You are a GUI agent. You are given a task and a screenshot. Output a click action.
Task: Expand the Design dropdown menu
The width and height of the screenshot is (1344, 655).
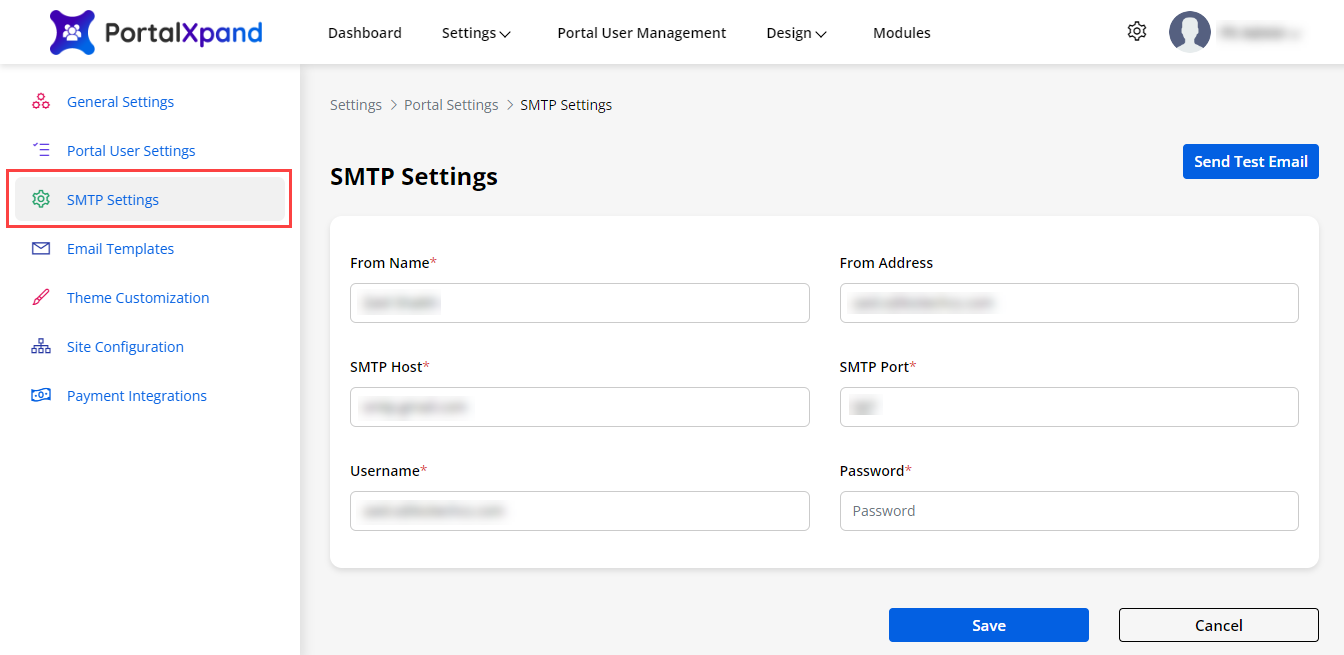pyautogui.click(x=796, y=33)
